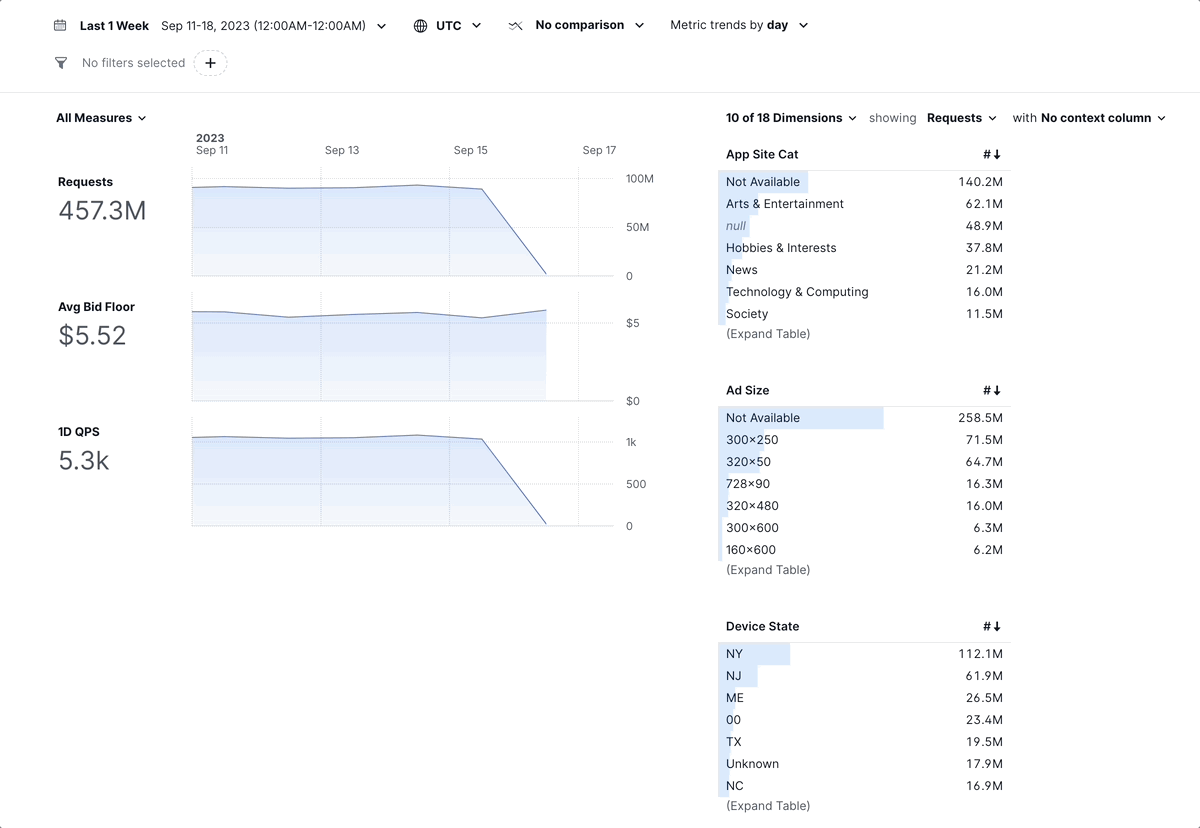Viewport: 1200px width, 828px height.
Task: Change timezone via the UTC dropdown
Action: pos(450,24)
